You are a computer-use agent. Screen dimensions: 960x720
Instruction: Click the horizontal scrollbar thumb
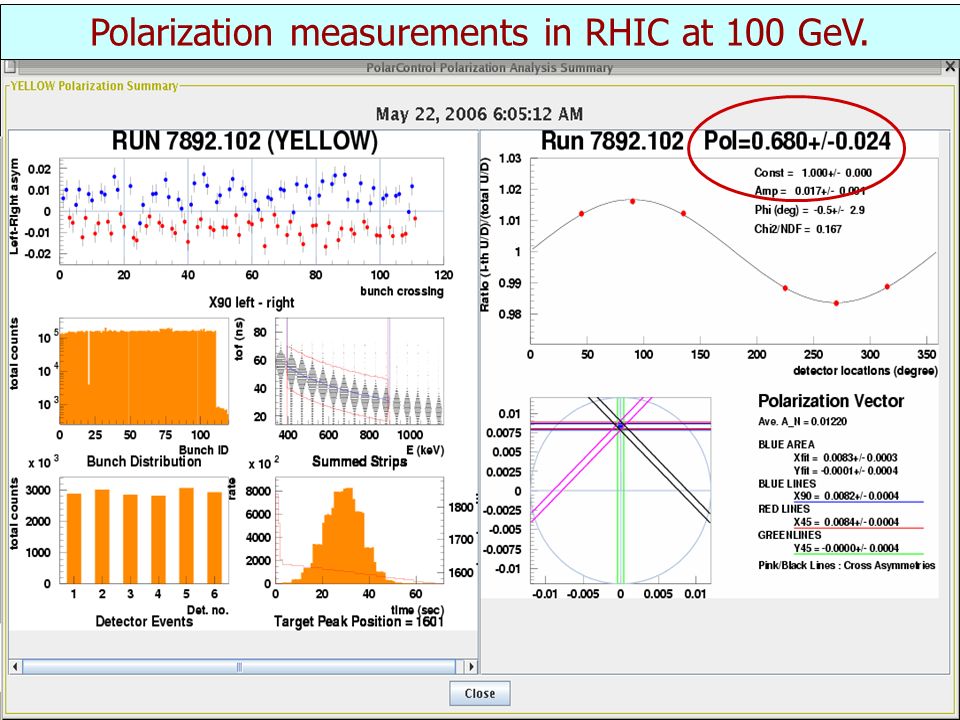click(x=239, y=666)
